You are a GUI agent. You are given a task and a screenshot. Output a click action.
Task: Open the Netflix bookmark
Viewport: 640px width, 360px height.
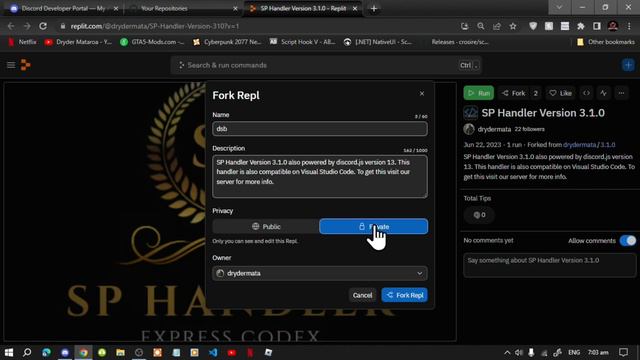pos(22,42)
